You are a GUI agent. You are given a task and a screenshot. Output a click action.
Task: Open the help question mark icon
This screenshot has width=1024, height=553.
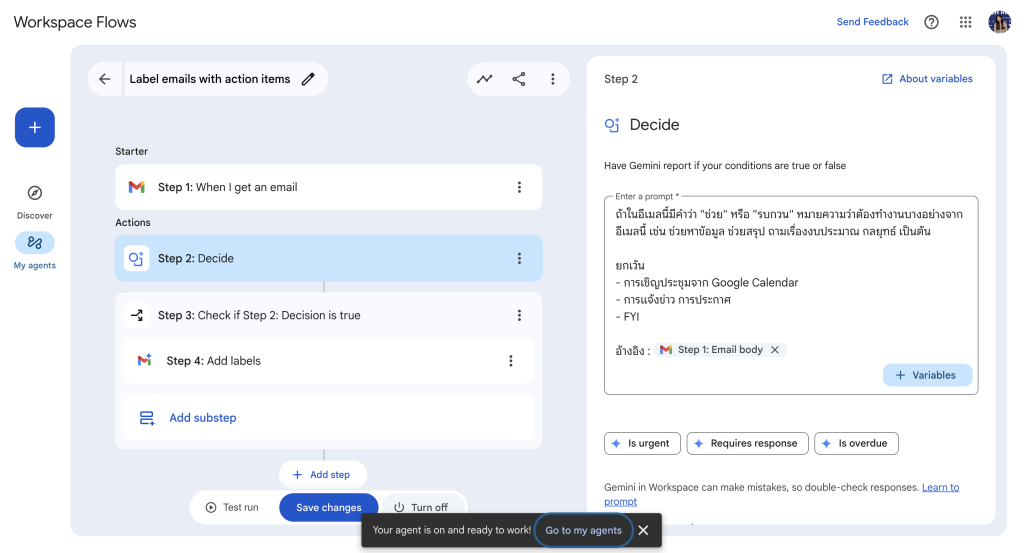932,22
